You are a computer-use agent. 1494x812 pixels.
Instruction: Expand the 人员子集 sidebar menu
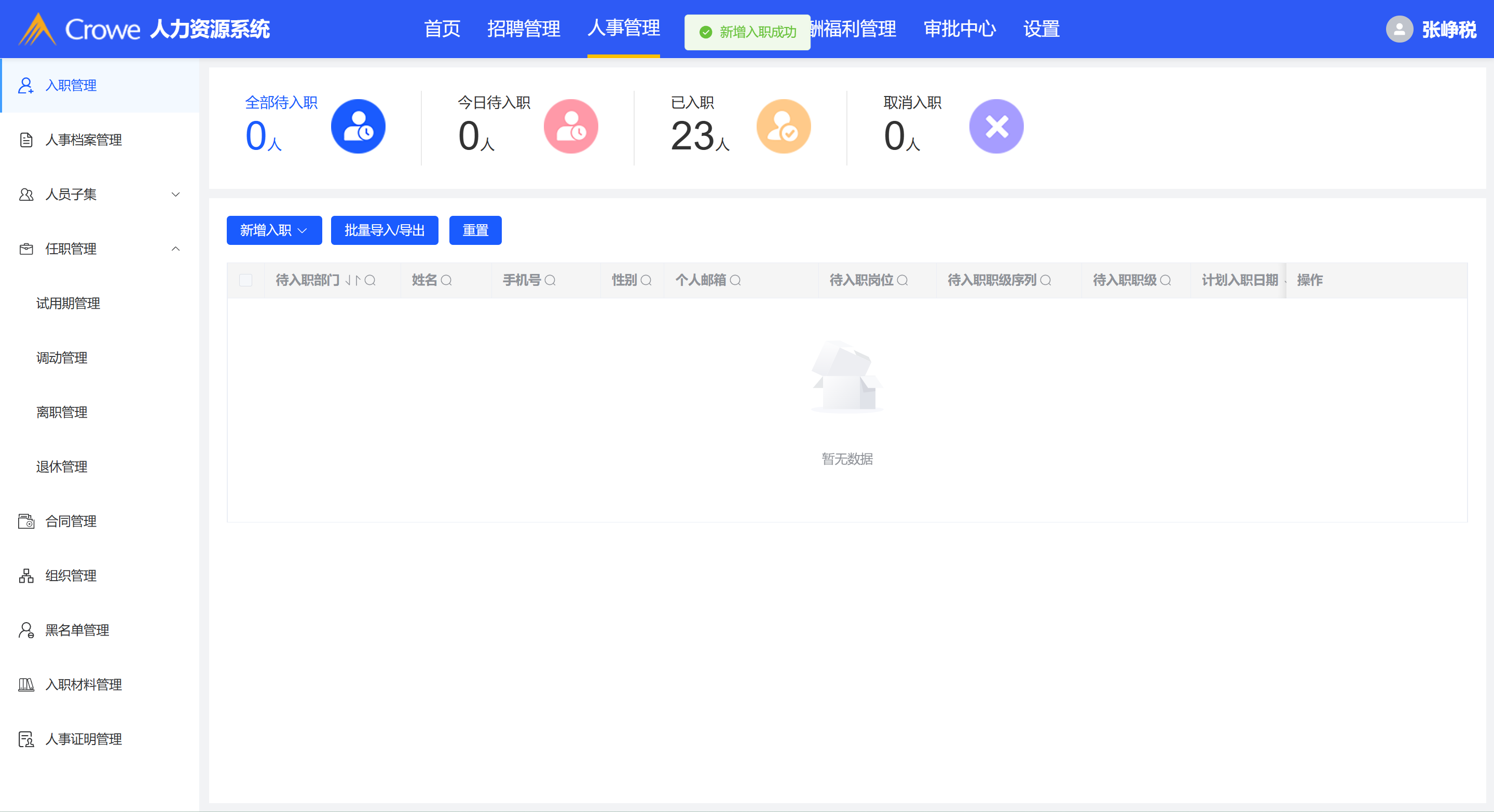click(100, 194)
